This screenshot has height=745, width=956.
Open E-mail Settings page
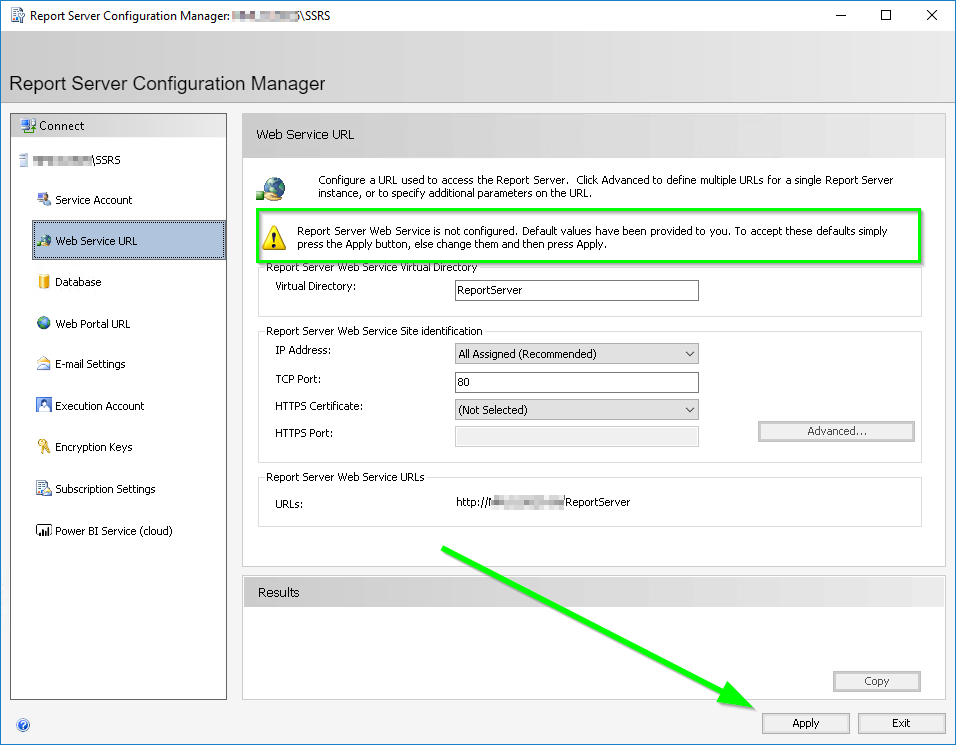(90, 364)
